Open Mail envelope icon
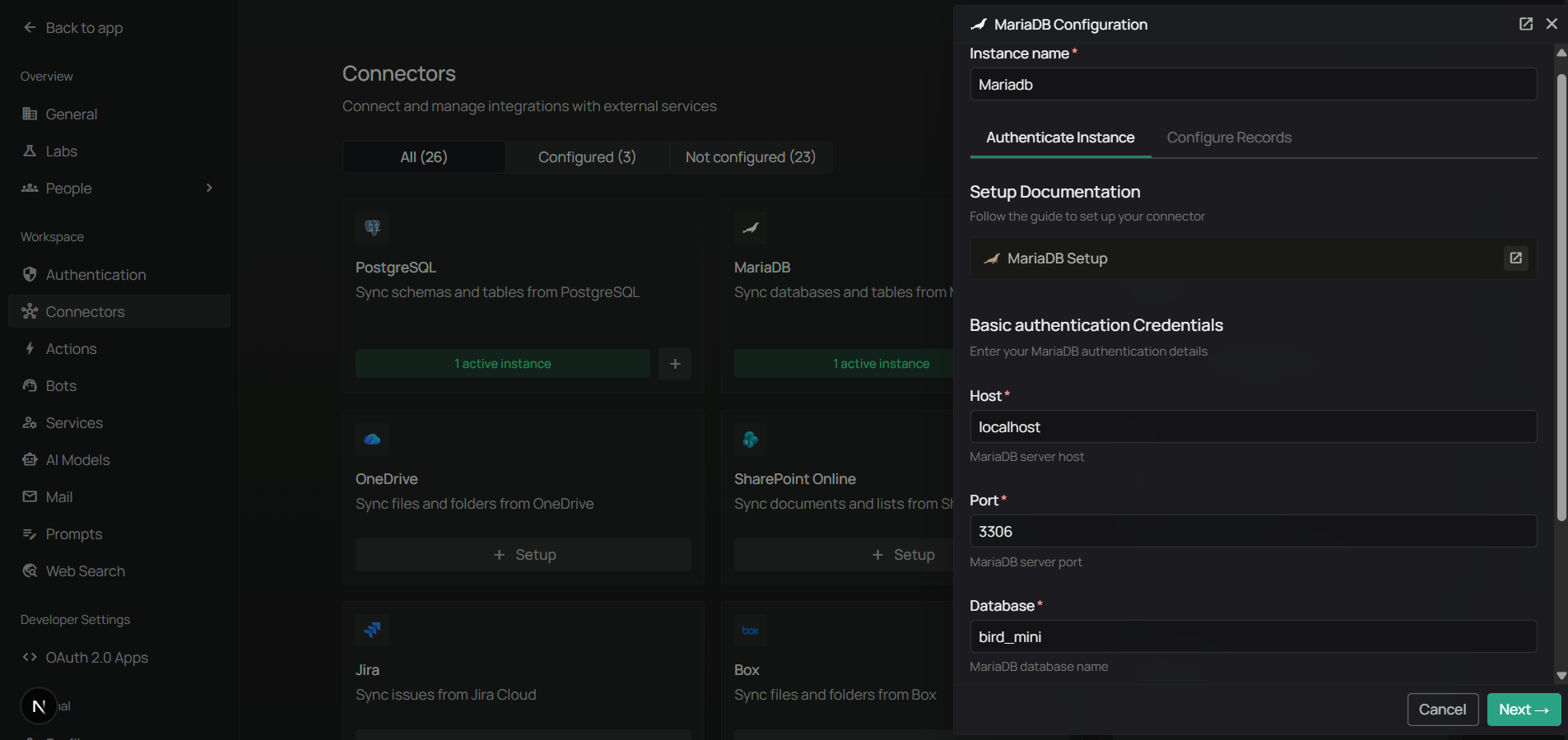Screen dimensions: 1568x740 [x=30, y=496]
